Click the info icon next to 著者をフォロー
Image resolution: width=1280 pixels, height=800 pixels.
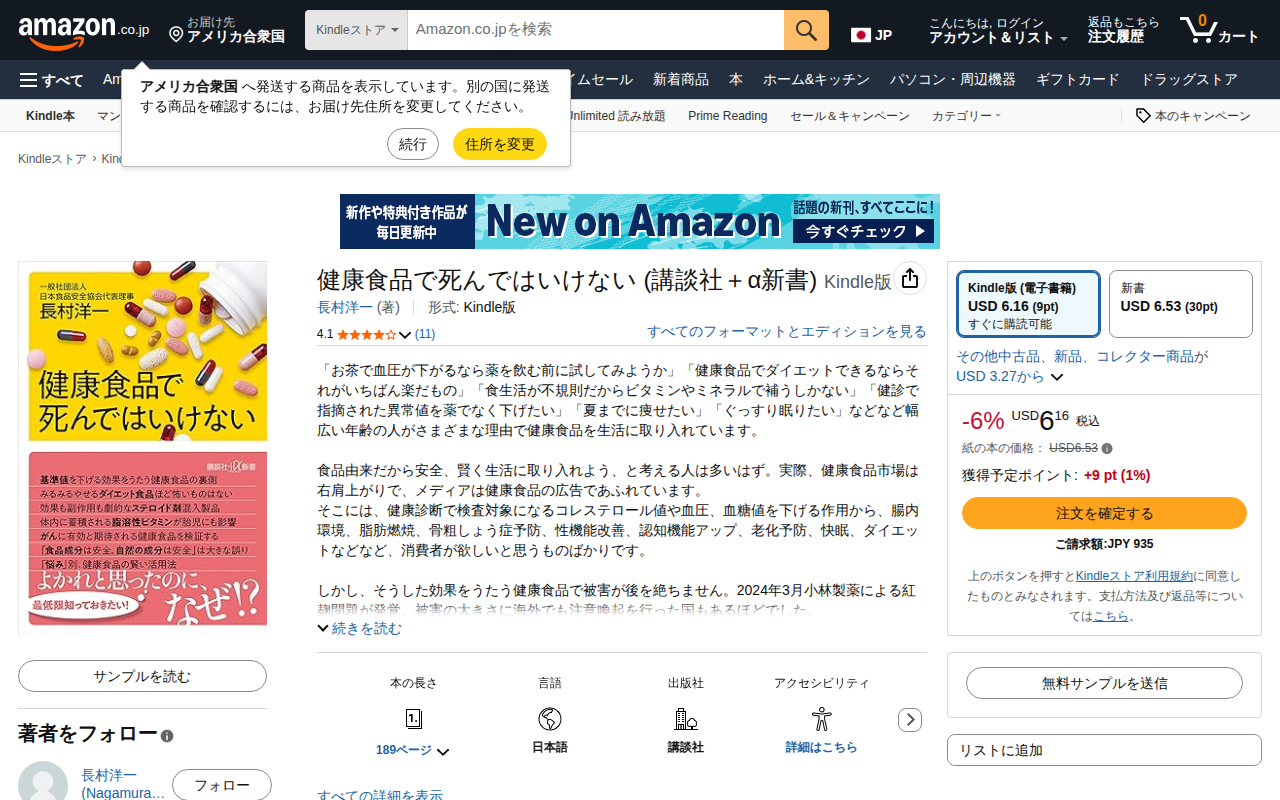tap(167, 736)
